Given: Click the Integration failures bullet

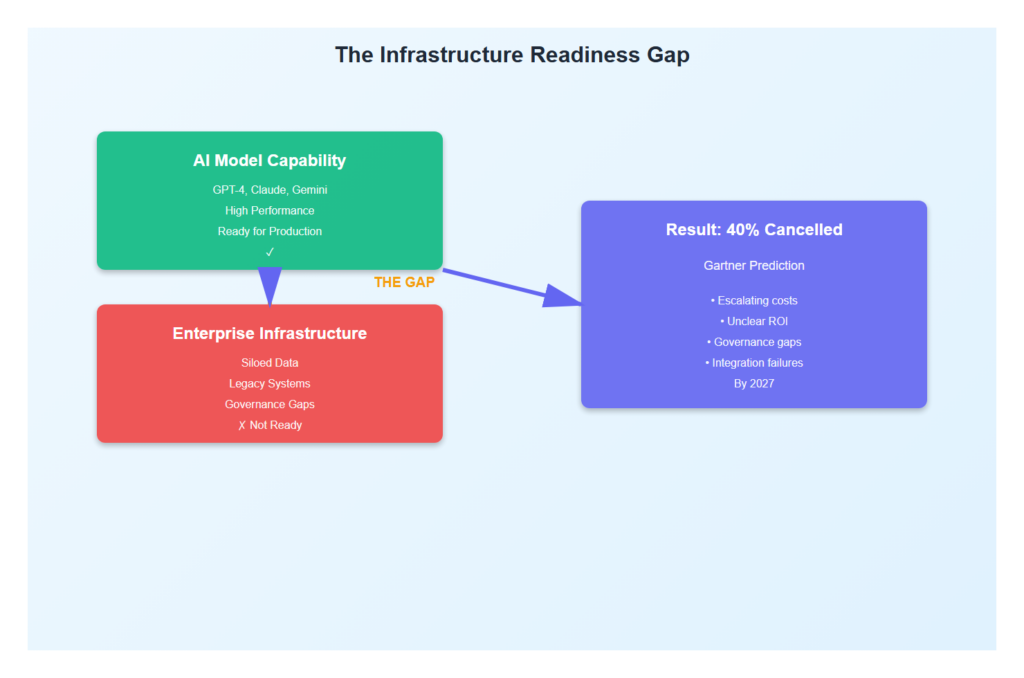Looking at the screenshot, I should coord(754,363).
